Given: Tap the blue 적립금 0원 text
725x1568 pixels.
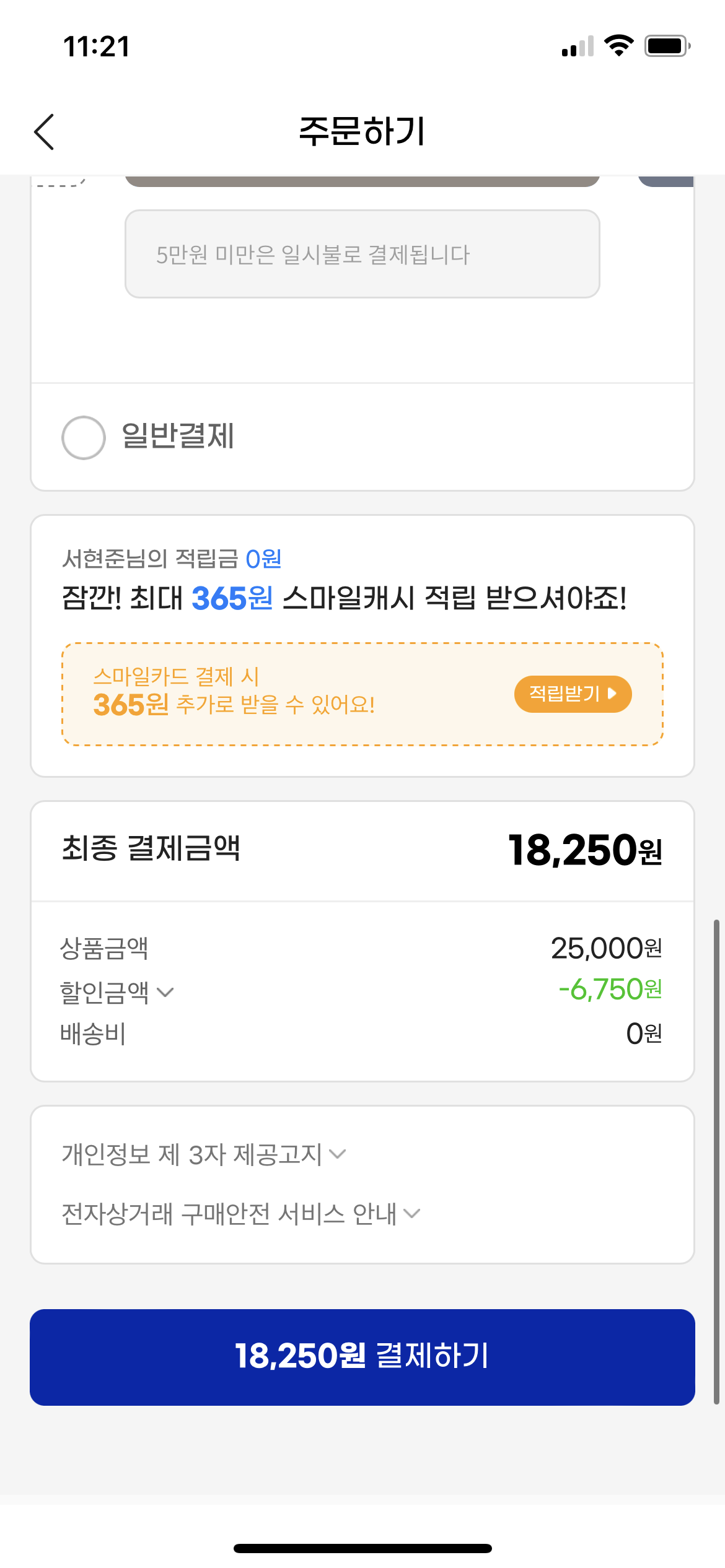Looking at the screenshot, I should click(x=263, y=559).
